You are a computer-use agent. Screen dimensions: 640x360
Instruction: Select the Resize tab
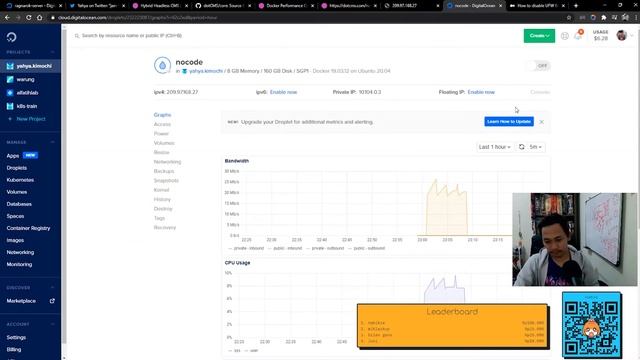[162, 153]
